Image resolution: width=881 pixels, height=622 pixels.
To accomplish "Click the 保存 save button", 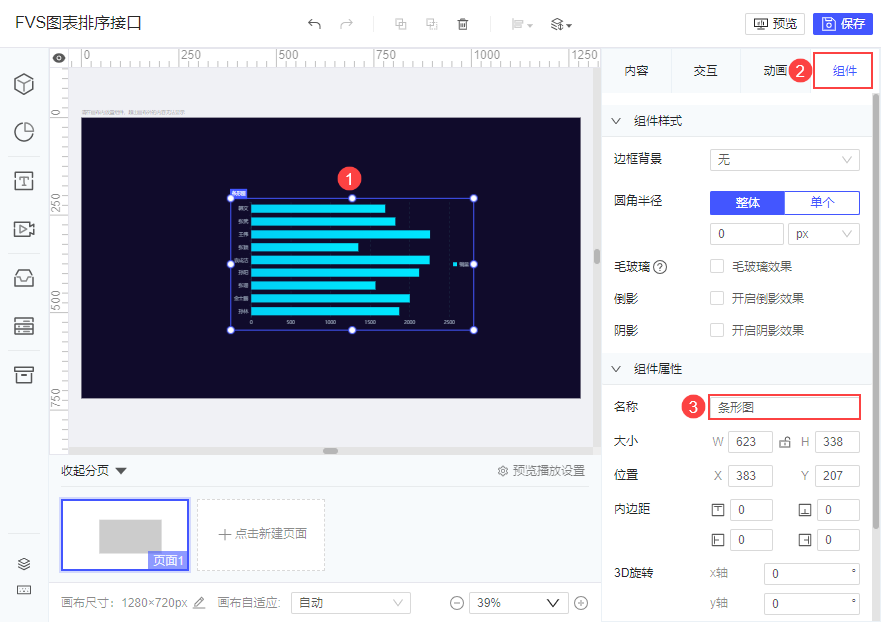I will tap(843, 24).
